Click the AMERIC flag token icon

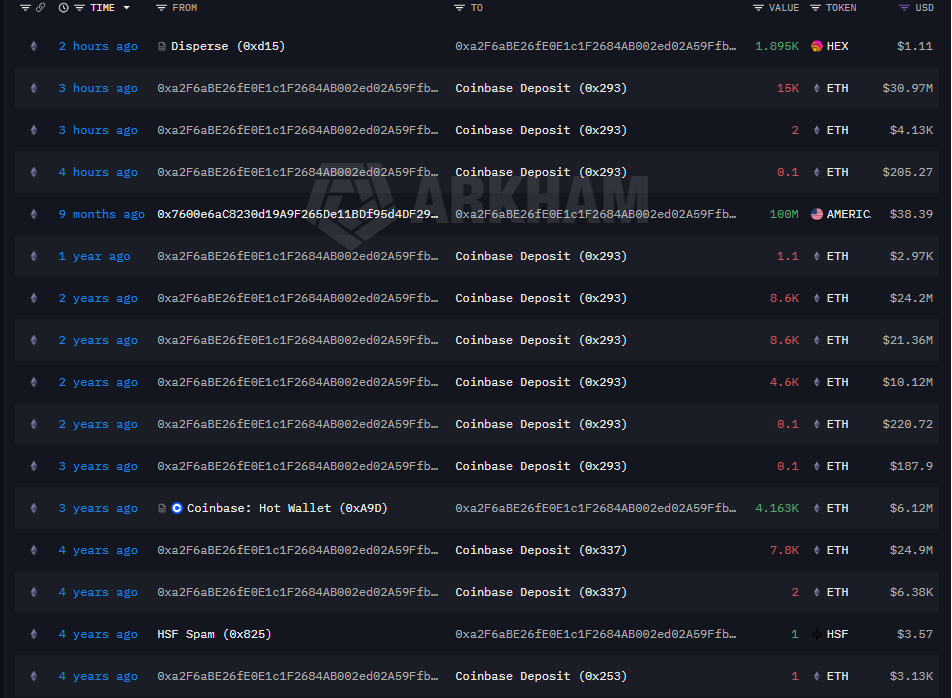tap(817, 214)
